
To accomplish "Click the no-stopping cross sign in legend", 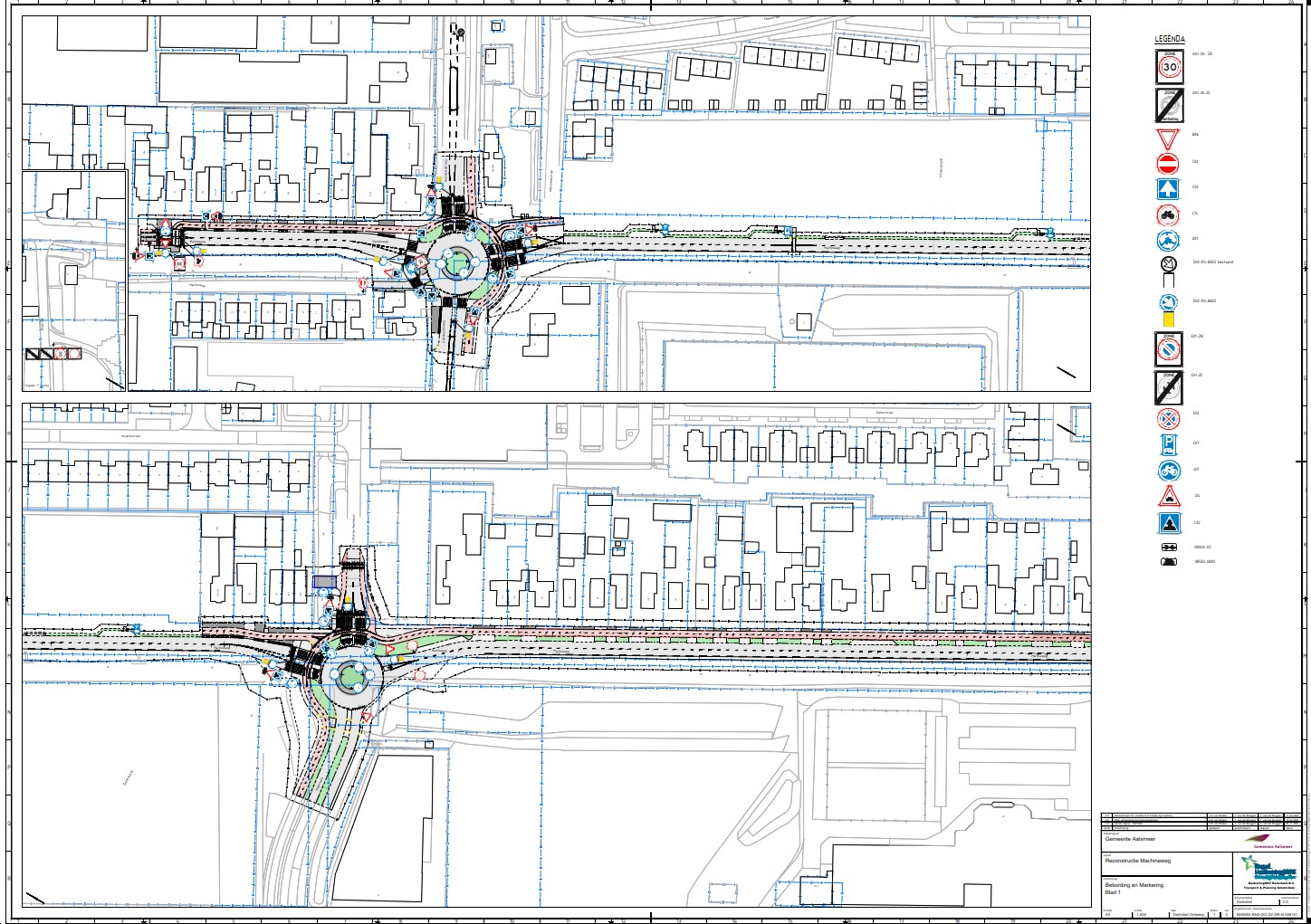I will pyautogui.click(x=1168, y=419).
